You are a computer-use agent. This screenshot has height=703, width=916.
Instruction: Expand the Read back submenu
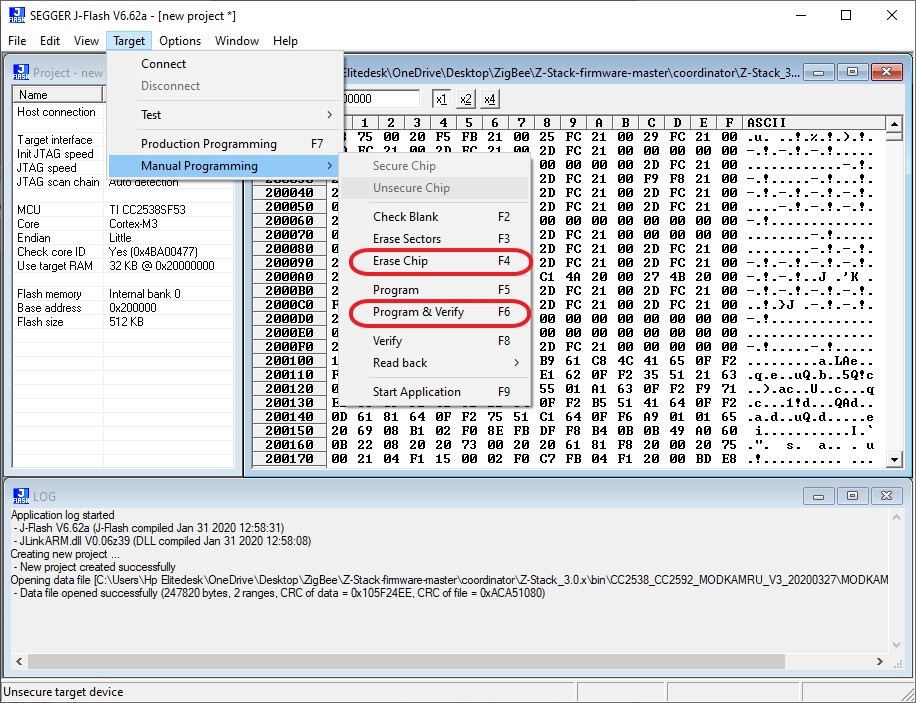pos(435,363)
